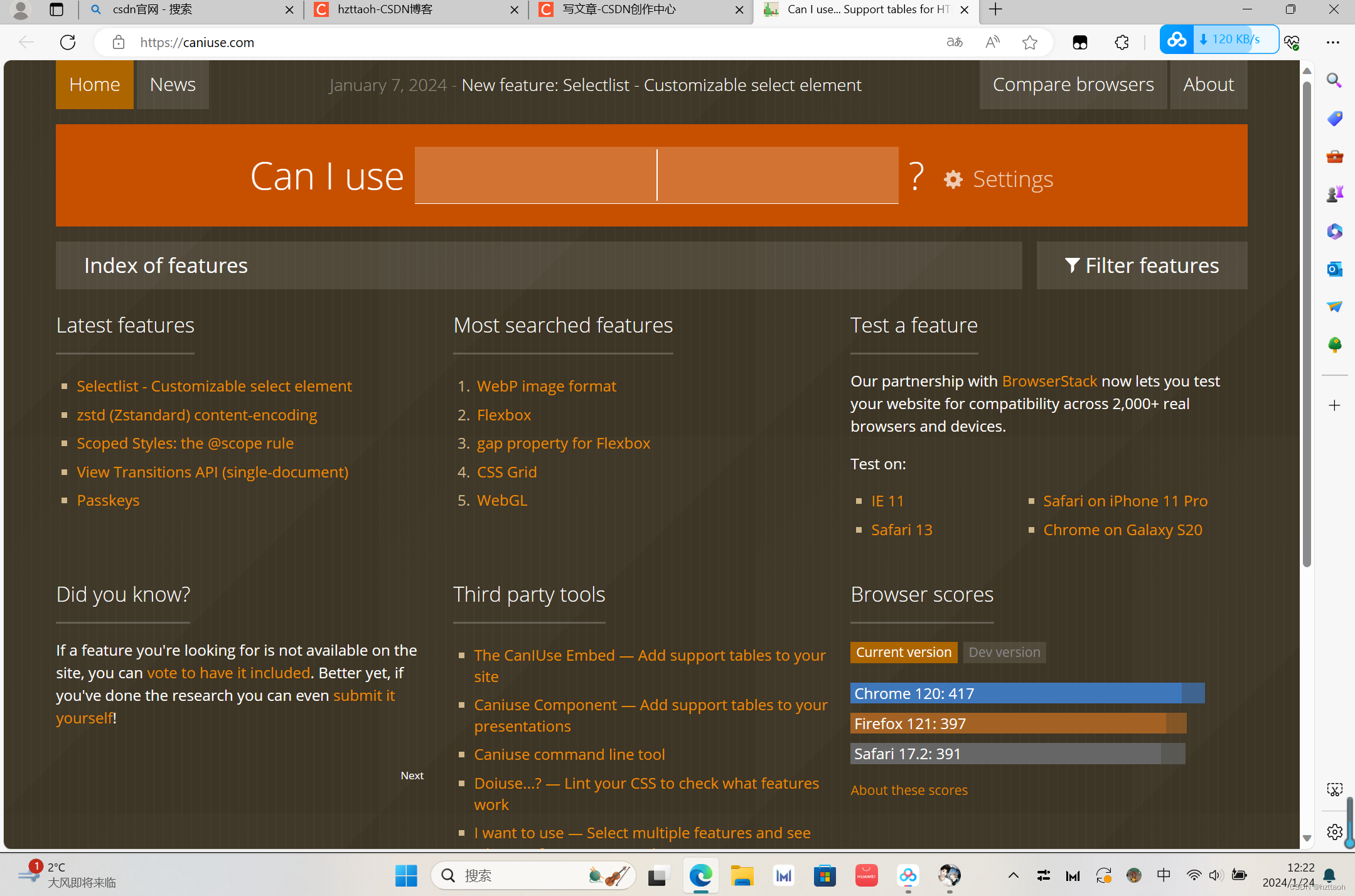Image resolution: width=1355 pixels, height=896 pixels.
Task: Open the caniuse Settings gear
Action: [999, 179]
